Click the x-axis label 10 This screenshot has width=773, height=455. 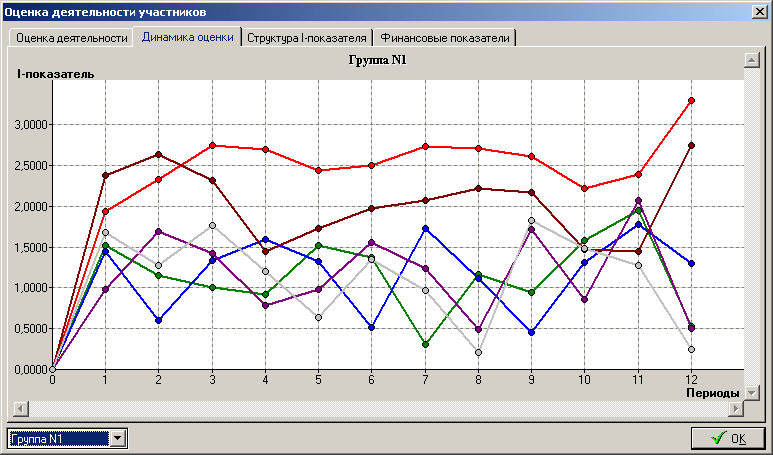pos(584,380)
